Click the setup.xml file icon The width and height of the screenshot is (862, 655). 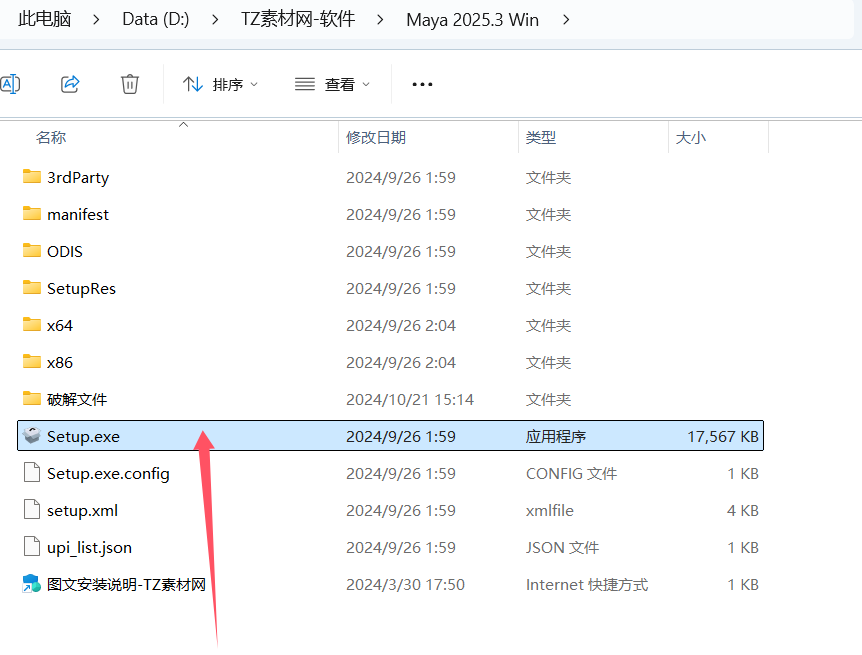[32, 509]
